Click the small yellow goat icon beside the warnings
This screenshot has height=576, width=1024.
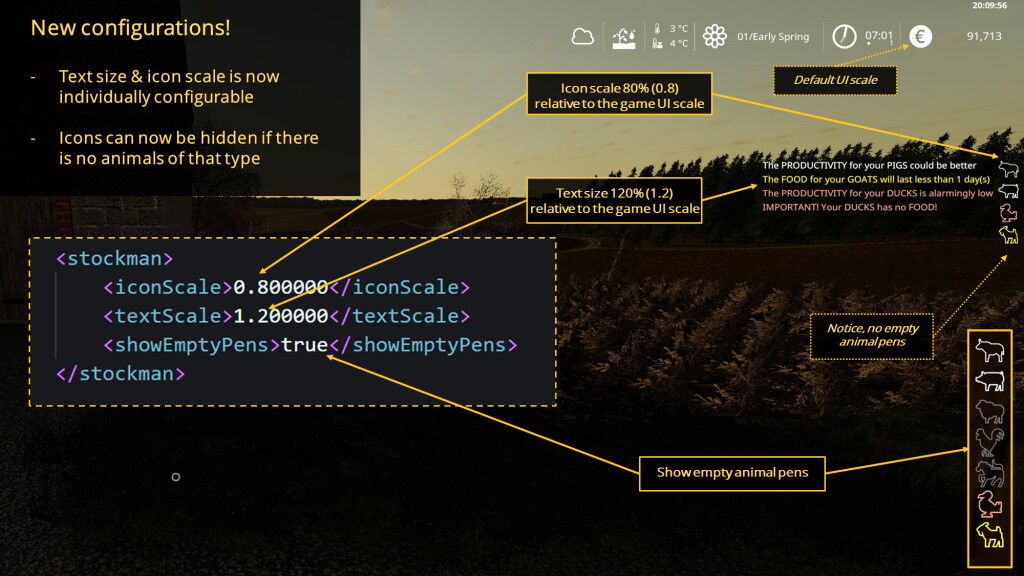(x=1008, y=234)
